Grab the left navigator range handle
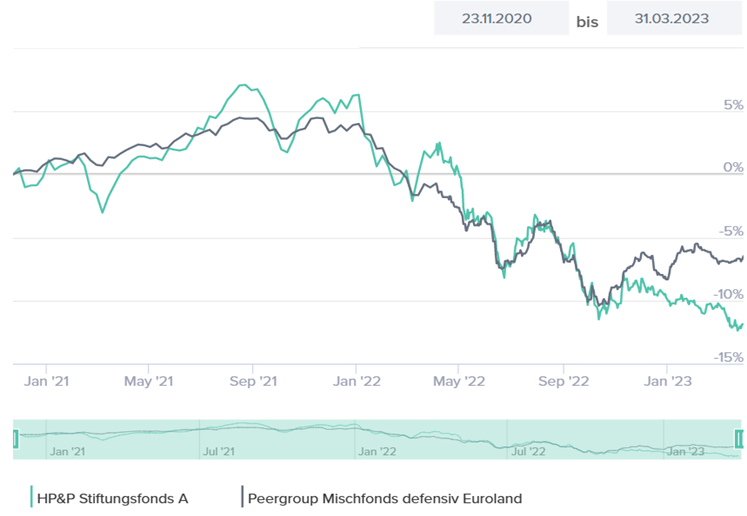Image resolution: width=747 pixels, height=516 pixels. 15,438
